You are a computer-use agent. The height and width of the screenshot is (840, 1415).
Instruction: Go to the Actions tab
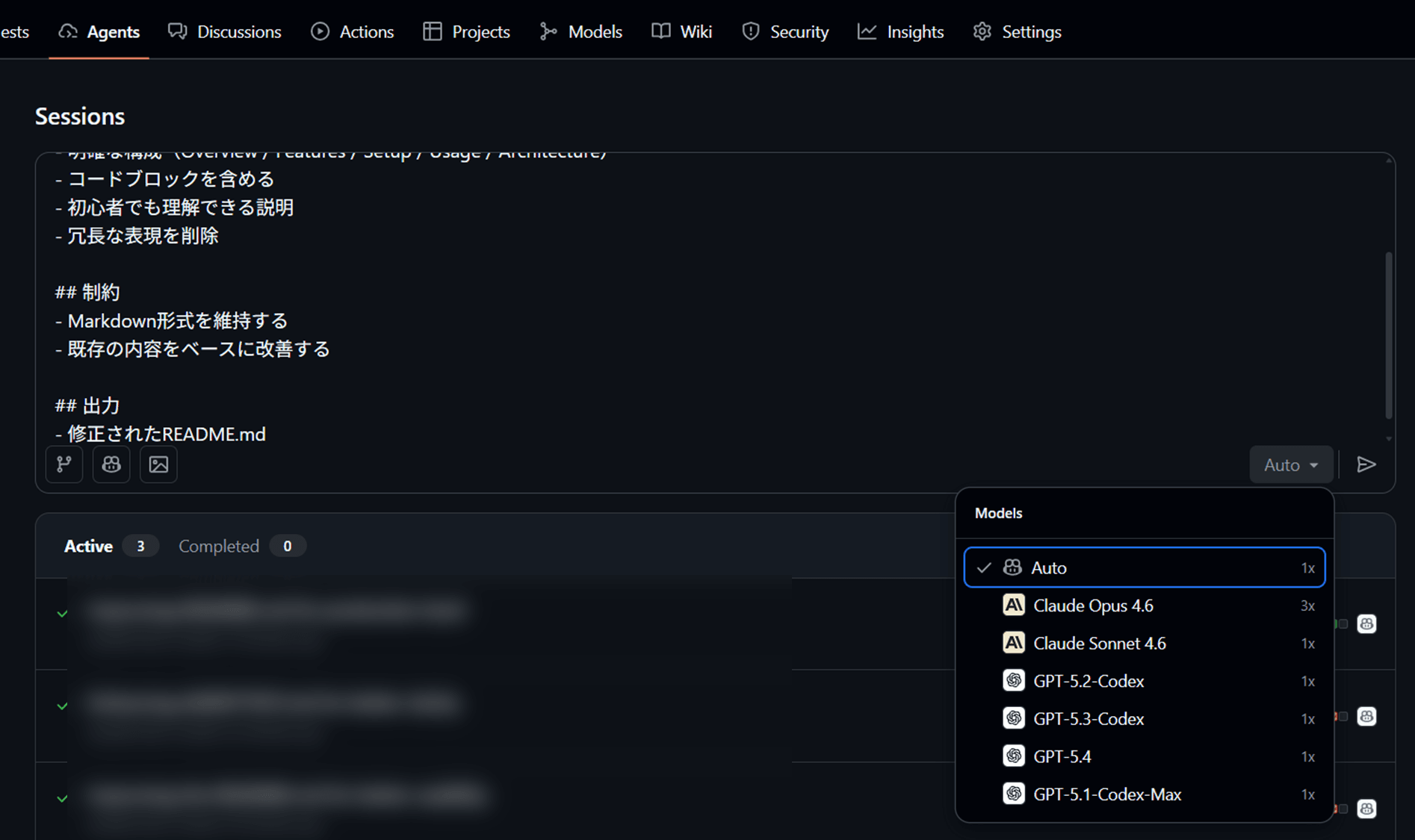pyautogui.click(x=353, y=31)
